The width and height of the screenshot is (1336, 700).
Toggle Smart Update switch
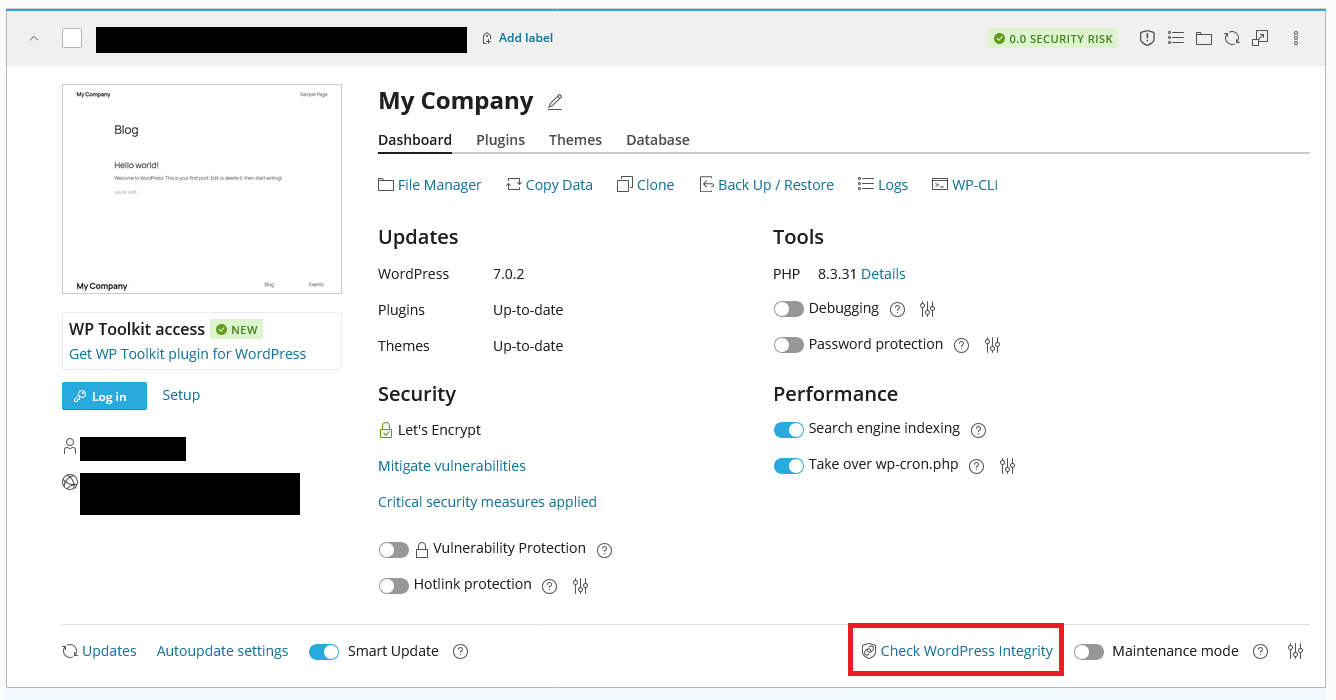(x=324, y=651)
